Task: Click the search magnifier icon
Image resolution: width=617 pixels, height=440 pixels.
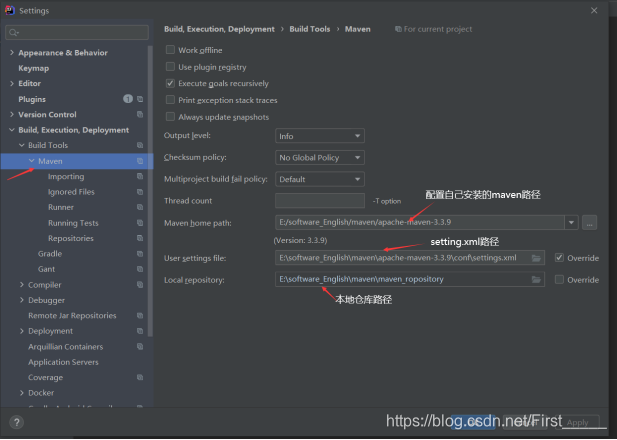Action: 13,33
